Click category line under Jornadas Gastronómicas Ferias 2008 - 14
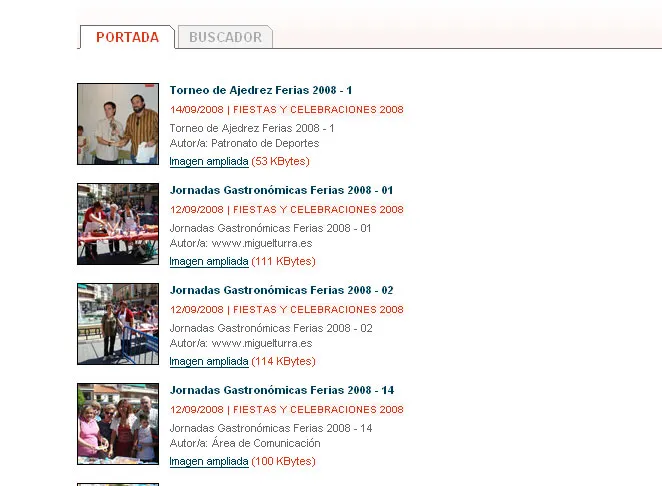Viewport: 662px width, 486px height. [287, 410]
